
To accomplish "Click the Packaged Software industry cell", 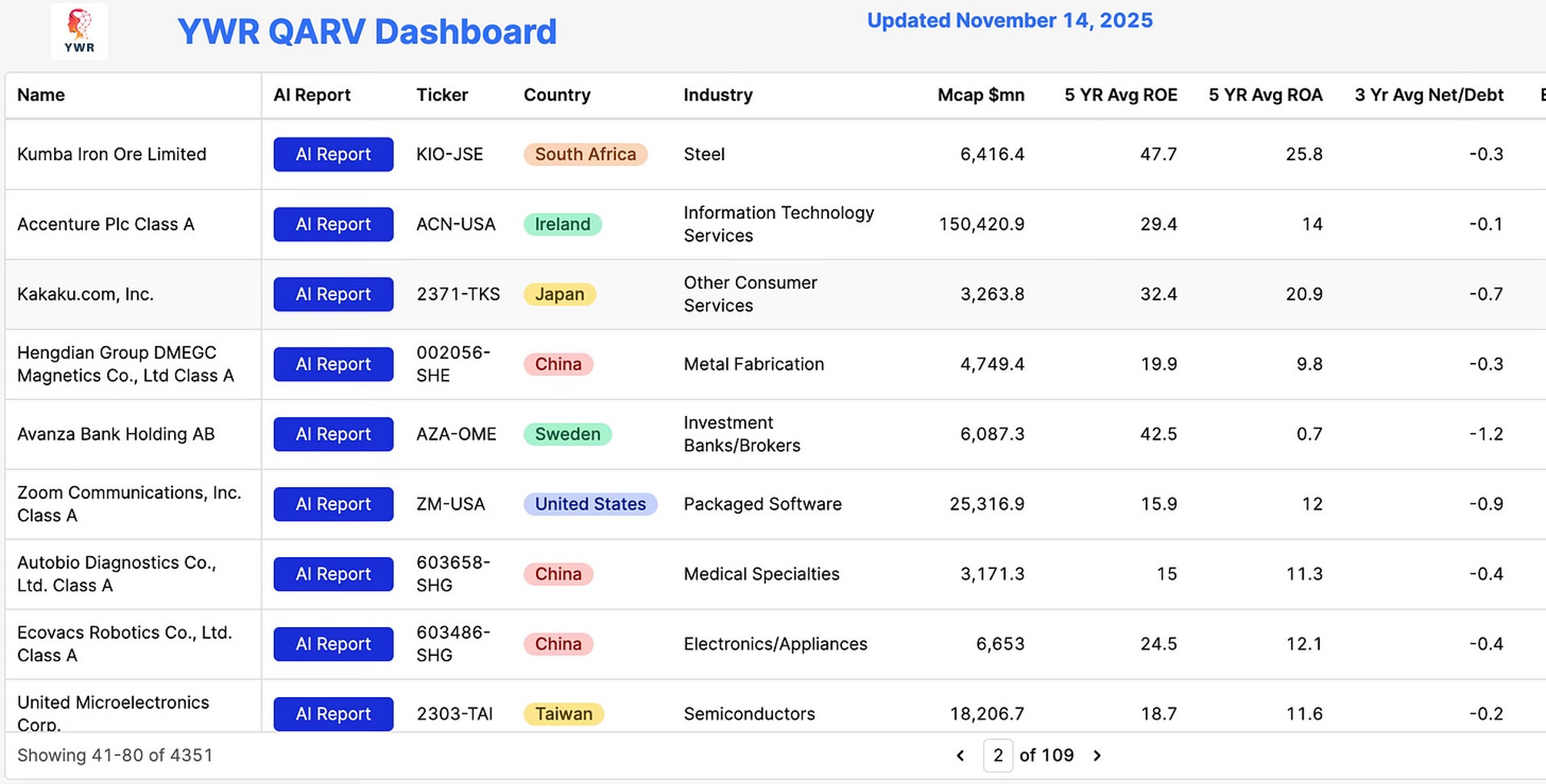I will pyautogui.click(x=763, y=504).
